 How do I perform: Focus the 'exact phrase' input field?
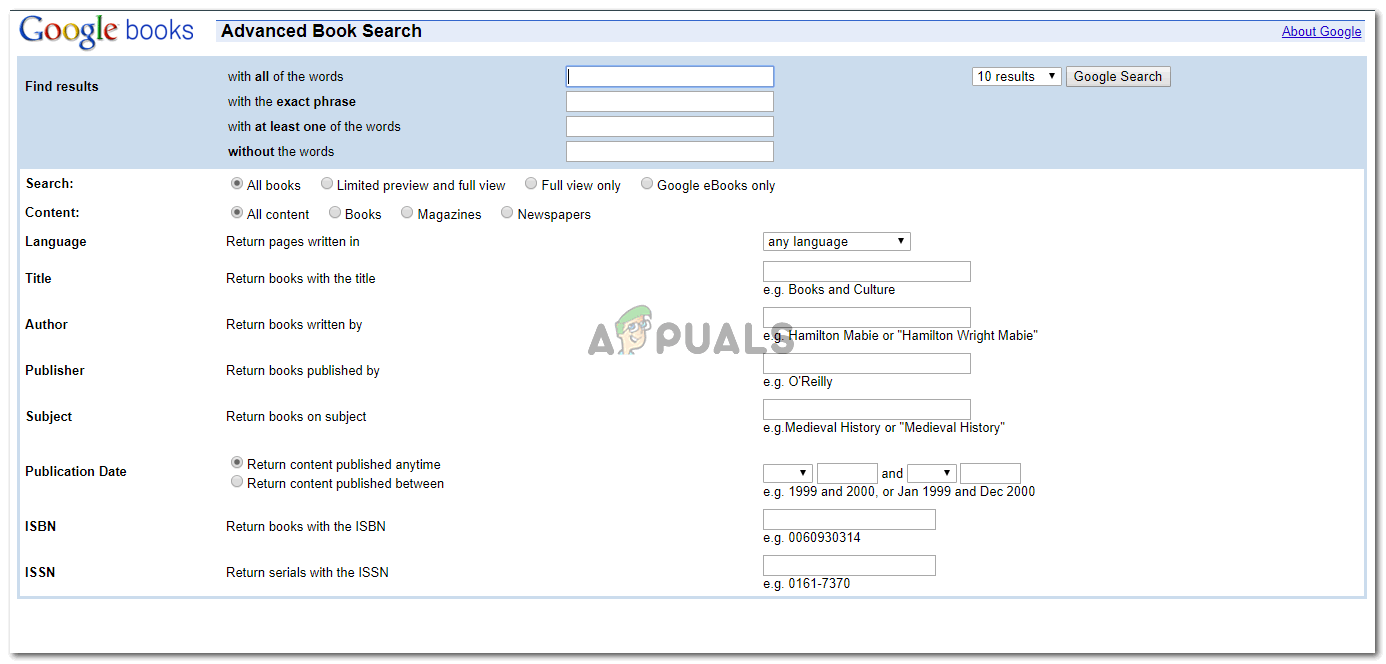point(670,102)
